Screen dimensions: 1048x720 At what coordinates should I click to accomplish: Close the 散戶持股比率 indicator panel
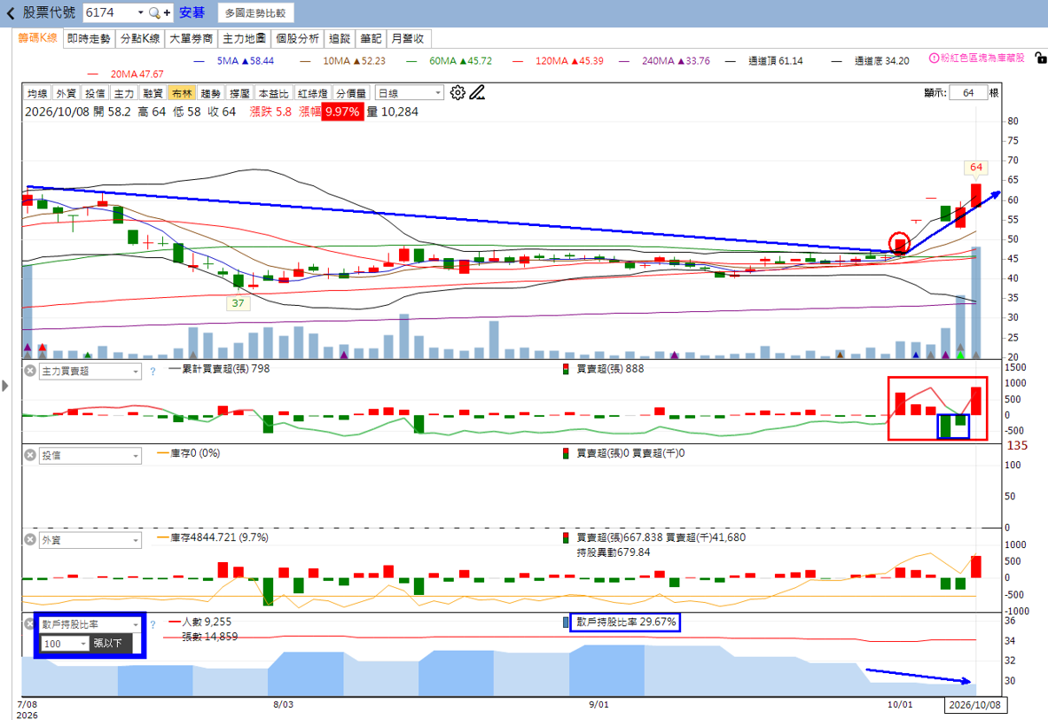(x=29, y=624)
